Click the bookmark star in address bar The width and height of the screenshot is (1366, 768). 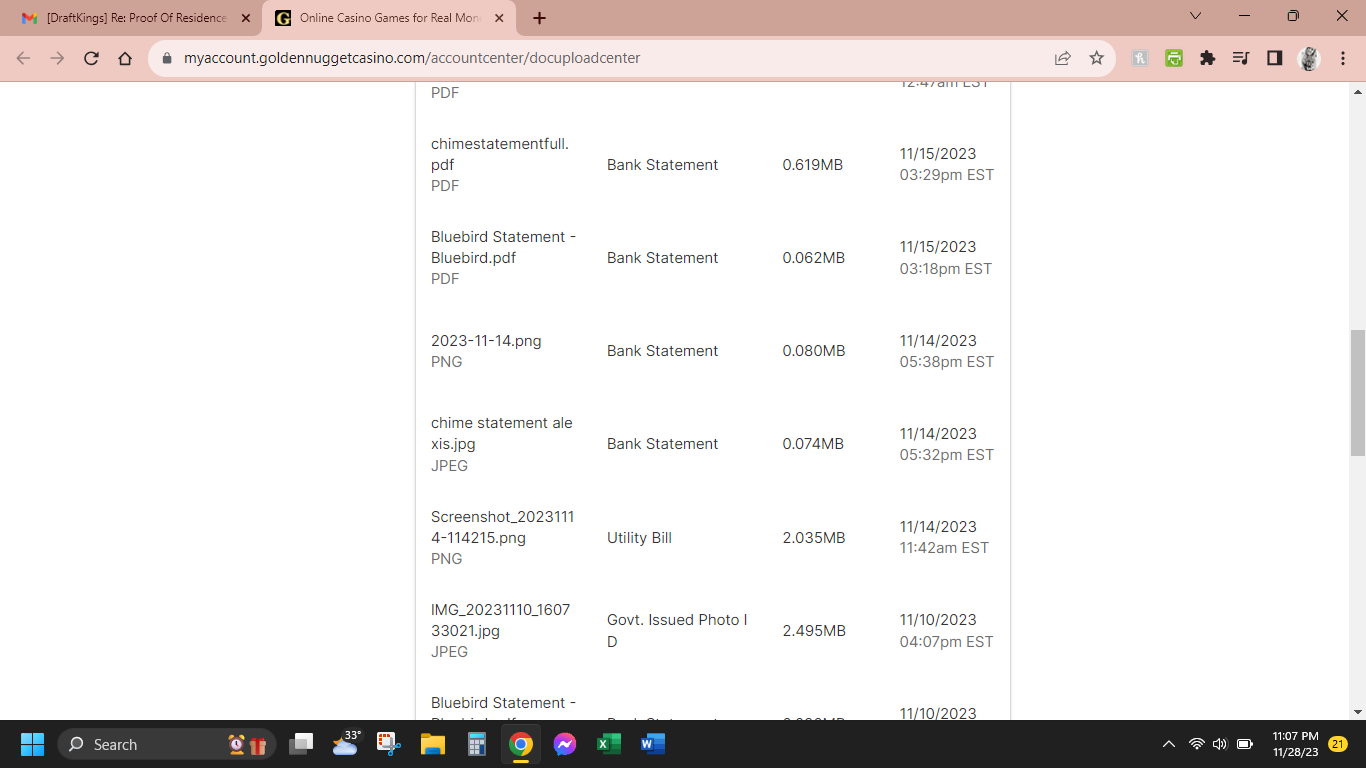point(1096,58)
